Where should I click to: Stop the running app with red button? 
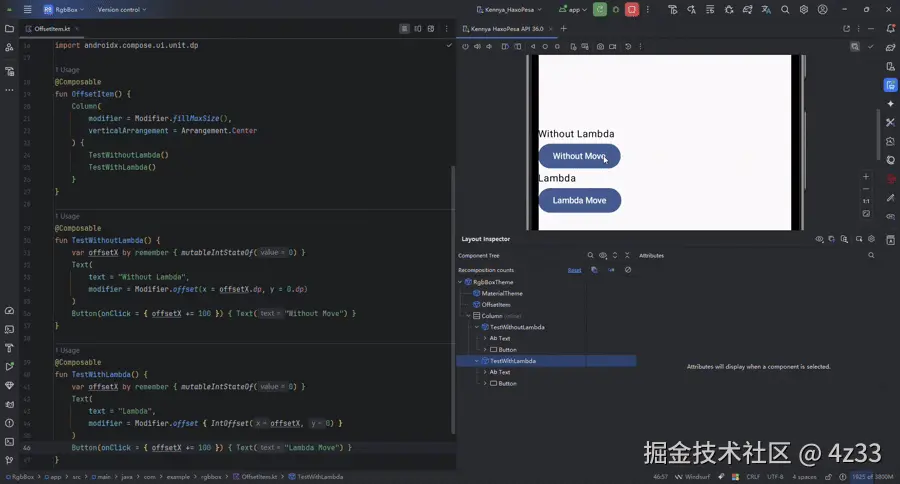[x=632, y=10]
